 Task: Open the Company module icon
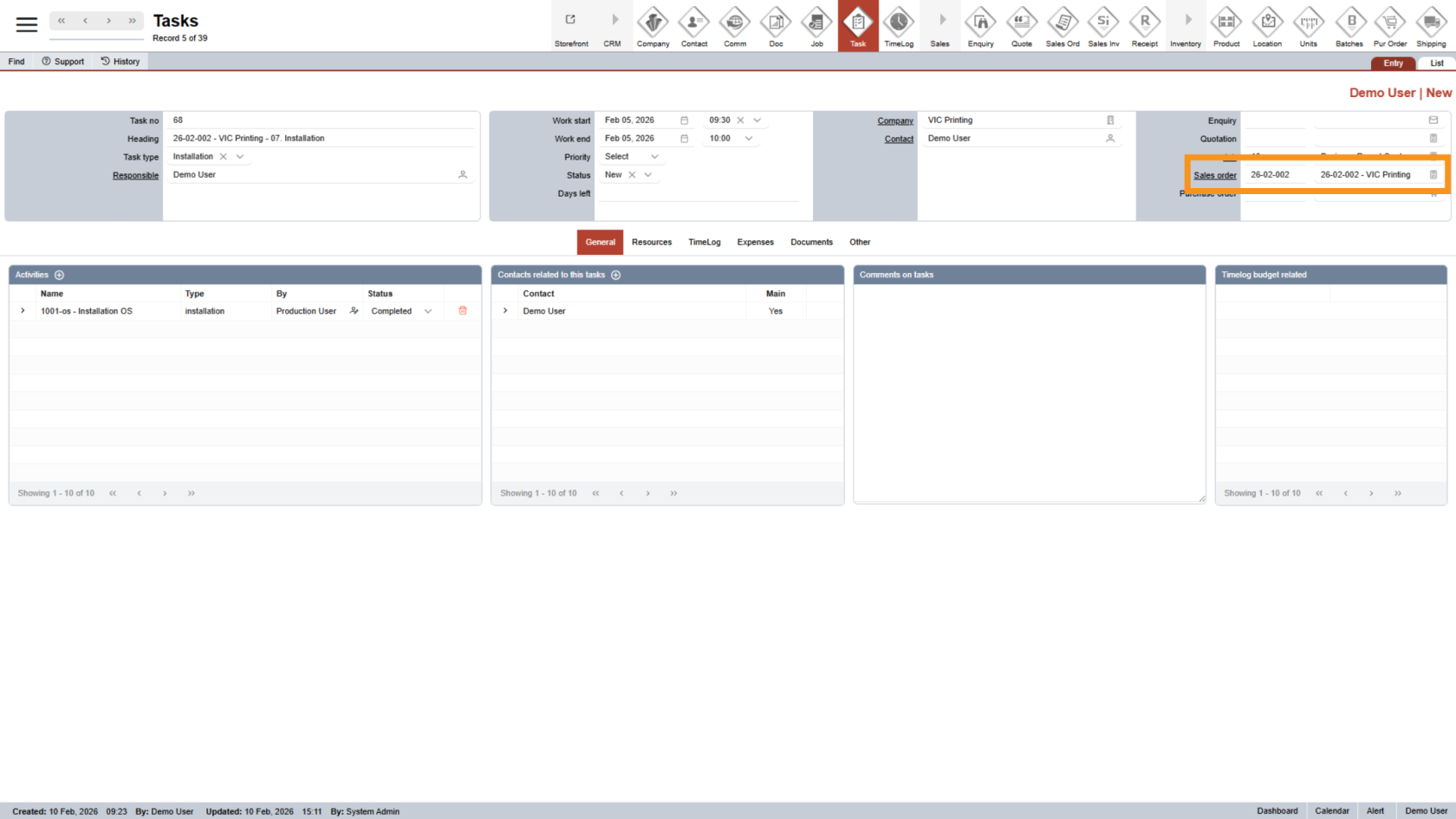point(653,25)
